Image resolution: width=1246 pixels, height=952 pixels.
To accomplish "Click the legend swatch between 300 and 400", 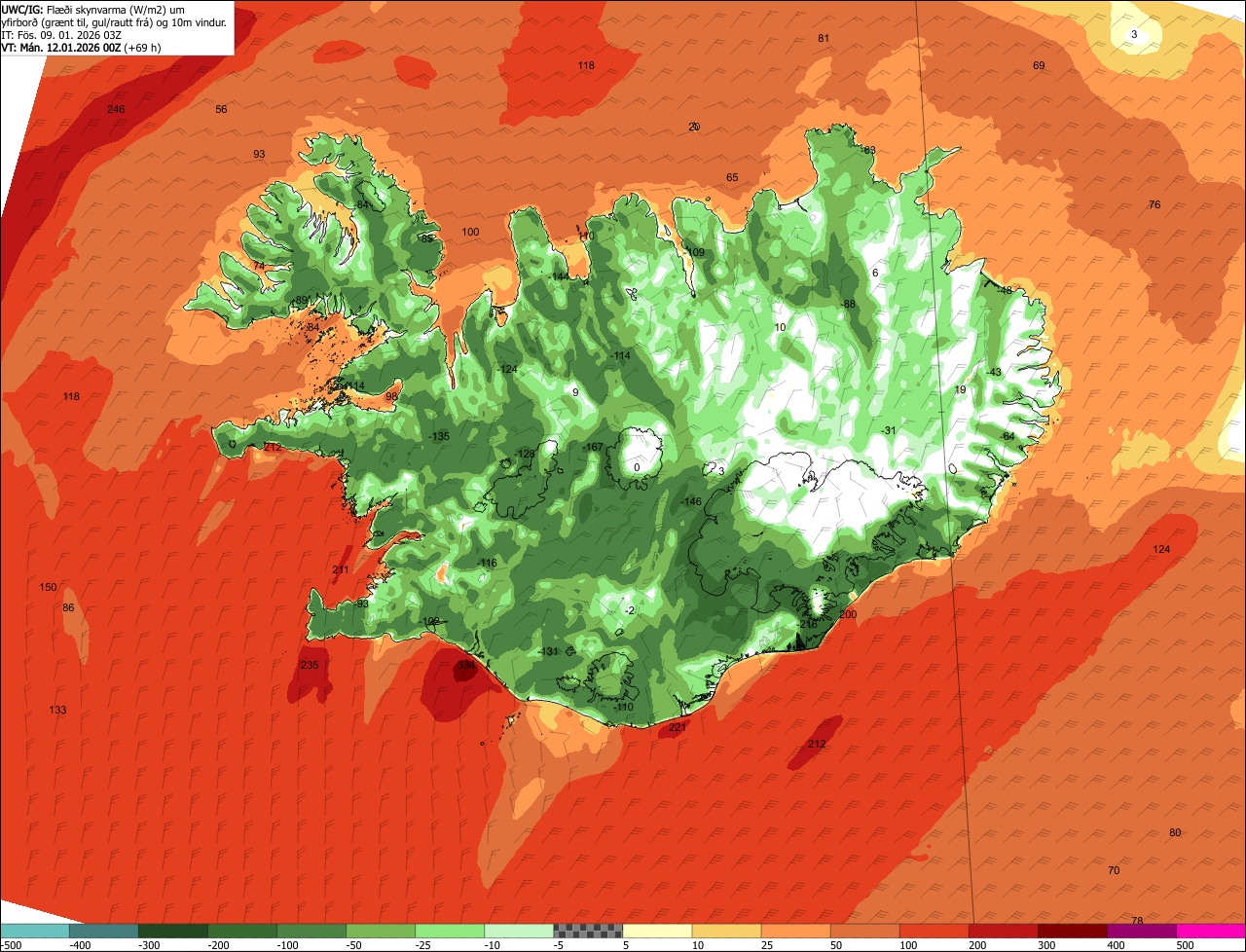I will point(1073,931).
